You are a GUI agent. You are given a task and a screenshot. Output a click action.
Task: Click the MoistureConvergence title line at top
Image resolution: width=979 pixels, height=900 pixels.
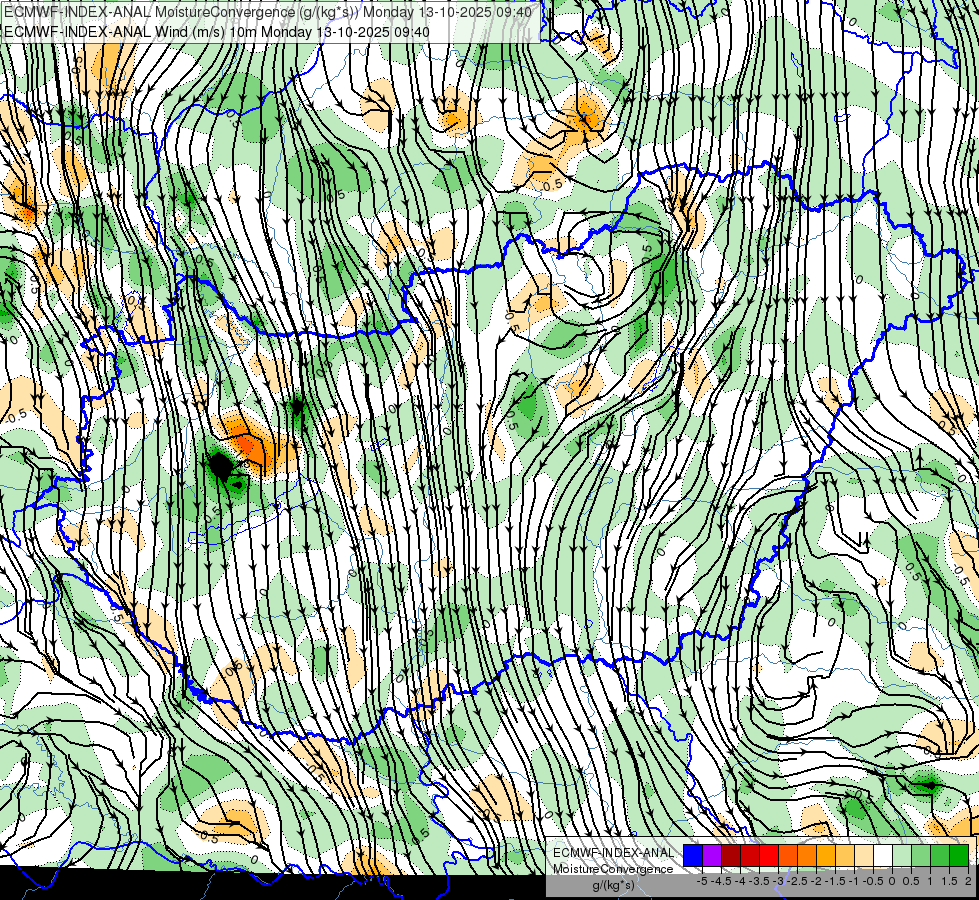[268, 12]
